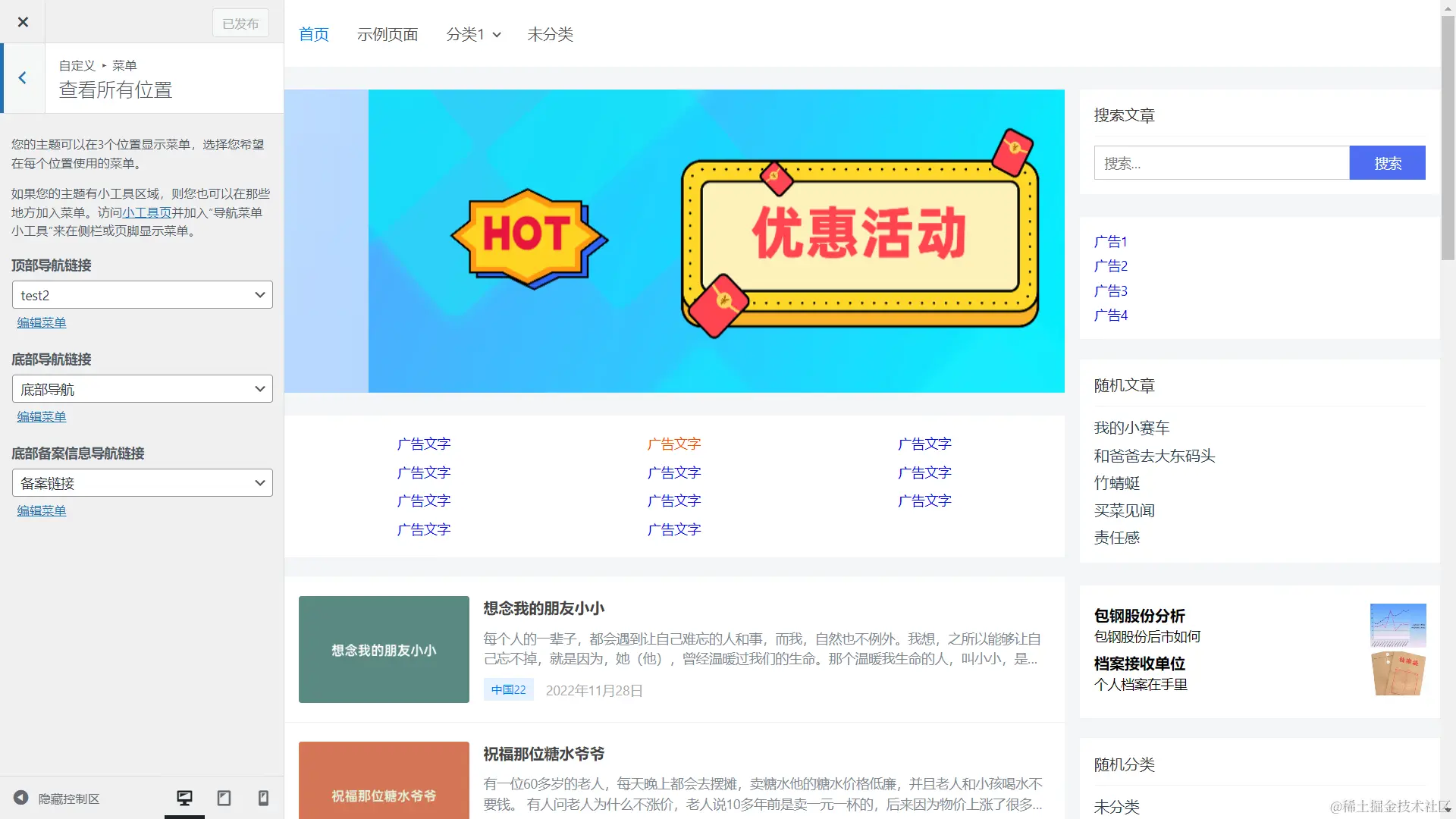Open article title 想念我的朋友小小
The height and width of the screenshot is (819, 1456).
click(544, 608)
